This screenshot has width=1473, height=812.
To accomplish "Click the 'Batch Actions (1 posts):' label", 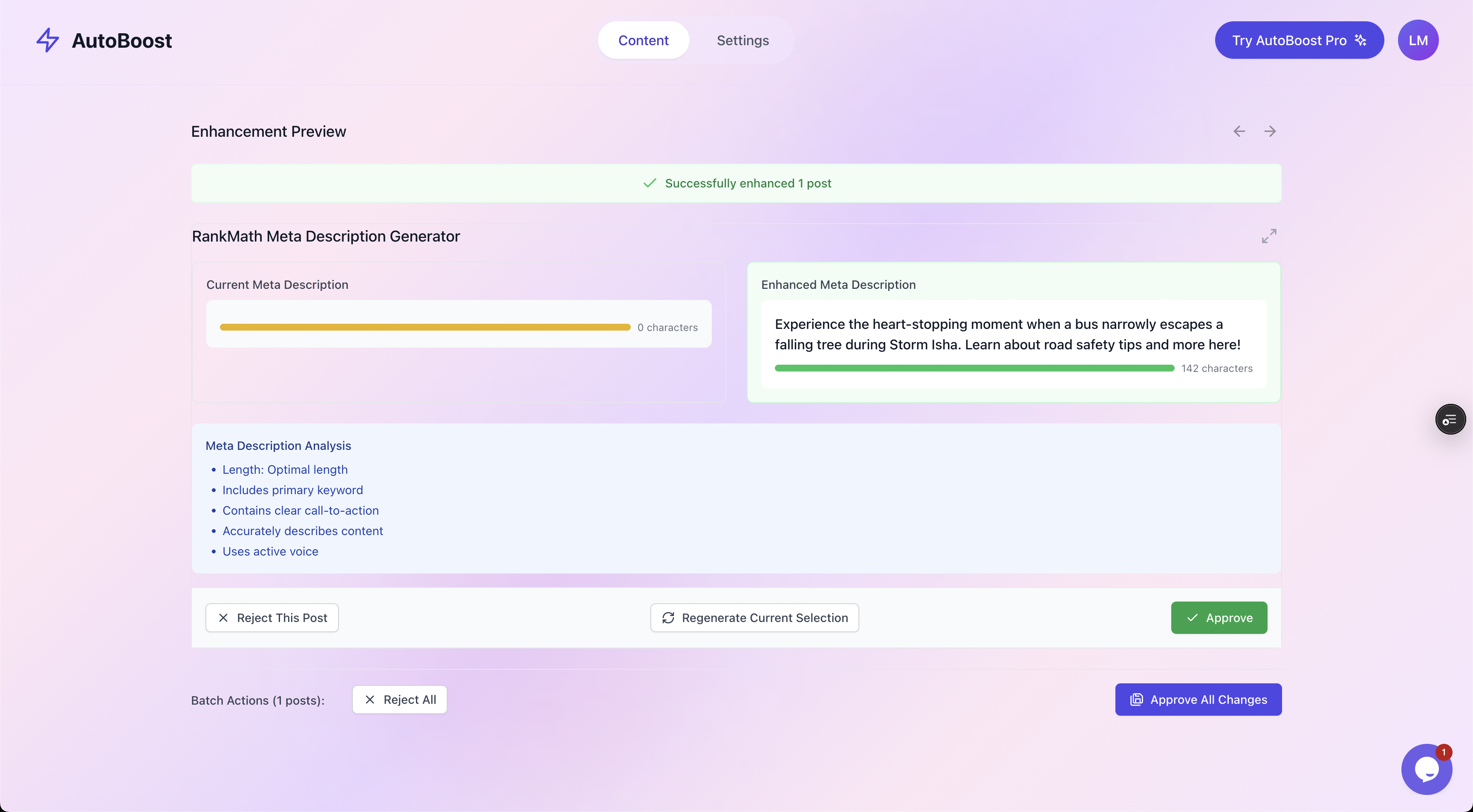I will tap(258, 700).
